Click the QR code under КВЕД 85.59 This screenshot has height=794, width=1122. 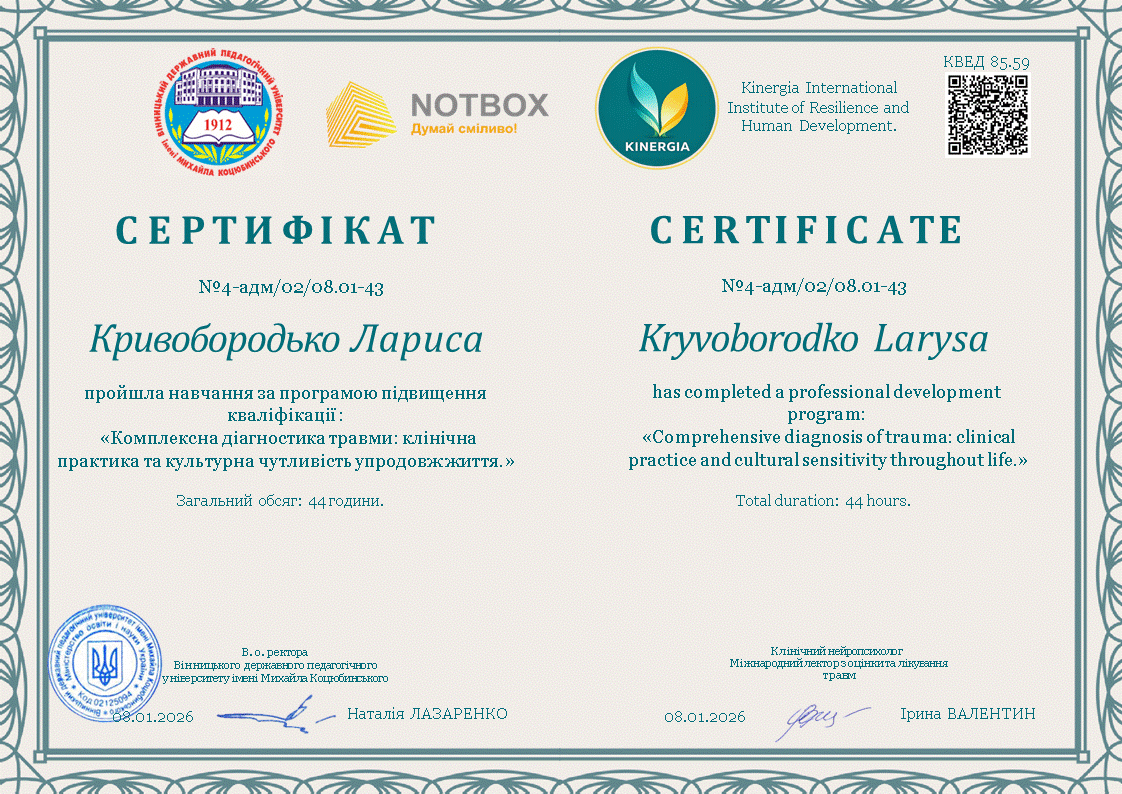[987, 115]
